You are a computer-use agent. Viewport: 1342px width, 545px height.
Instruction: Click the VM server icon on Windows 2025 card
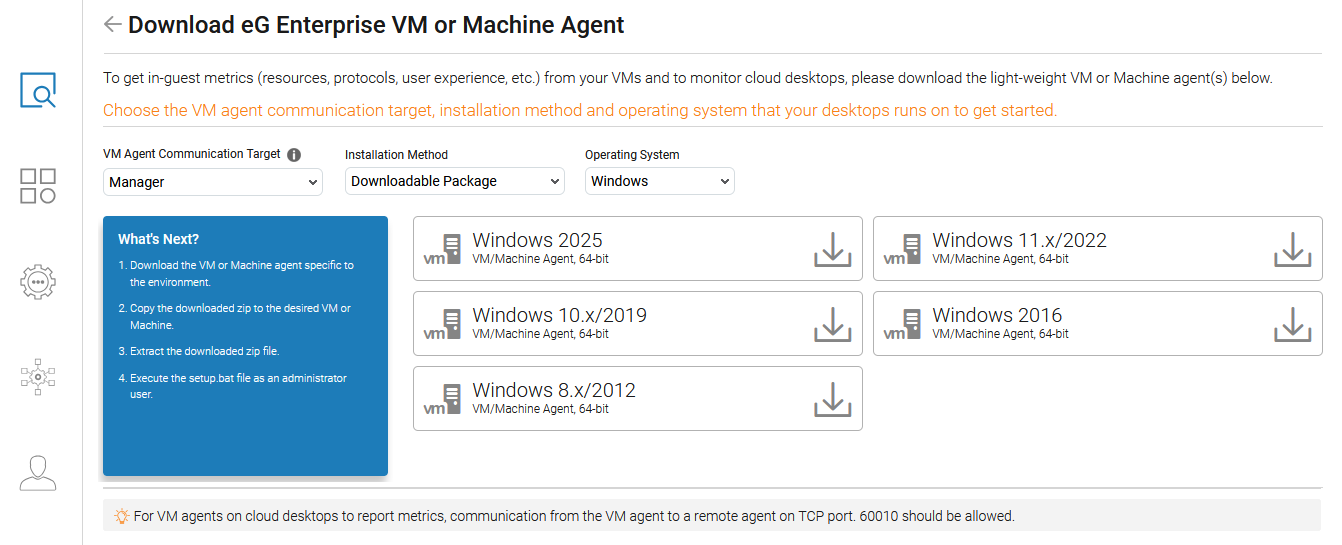coord(443,249)
